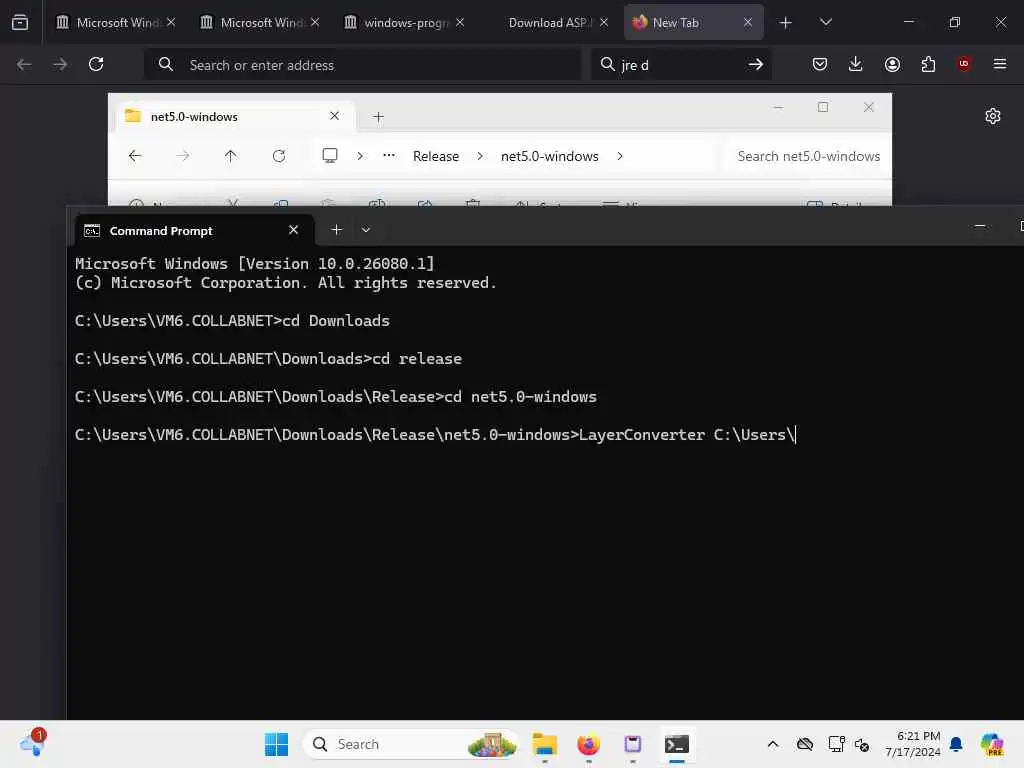1024x768 pixels.
Task: Close the net5.0-windows File Explorer tab
Action: coord(334,116)
